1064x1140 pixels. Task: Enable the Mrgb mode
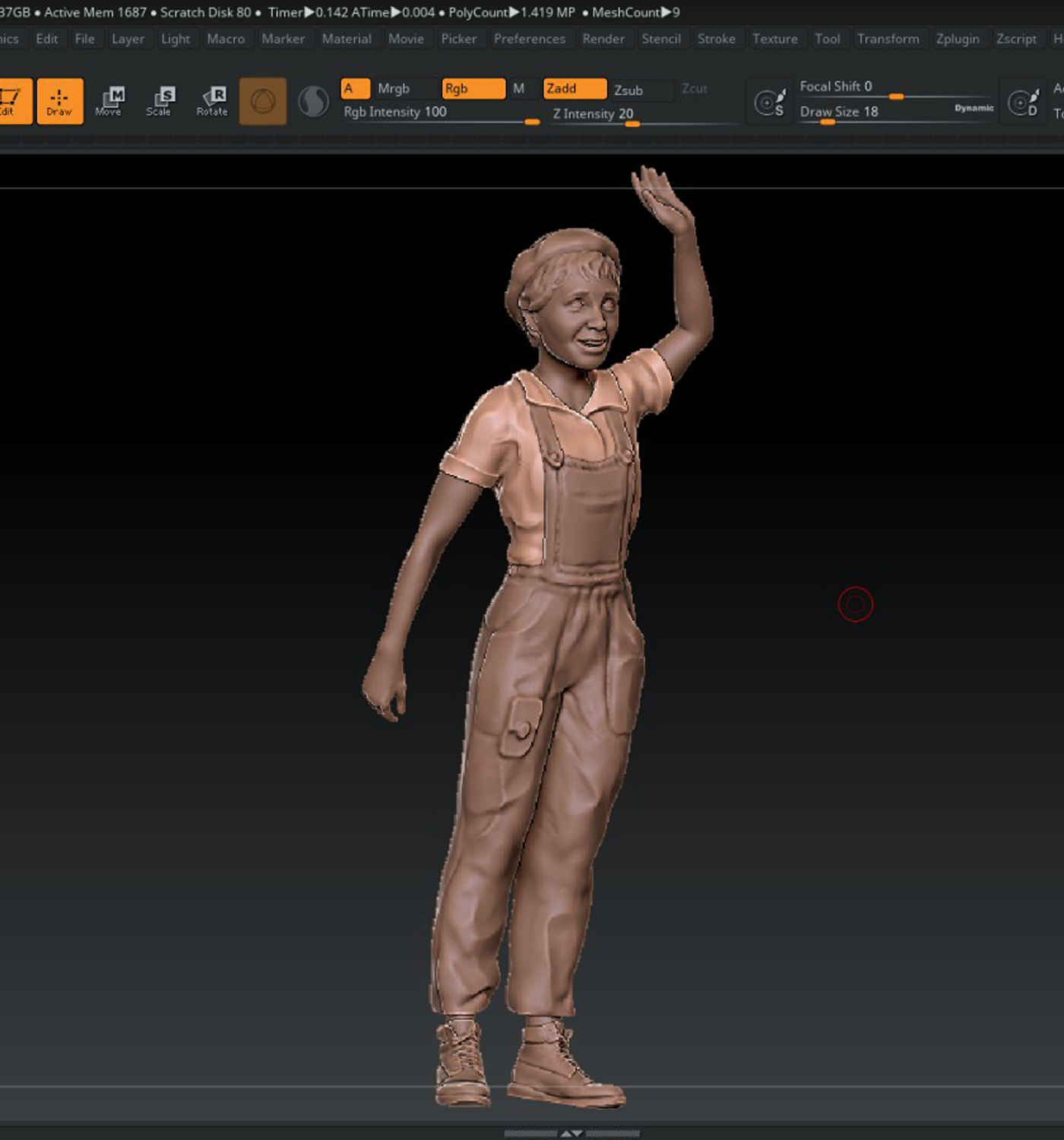394,89
